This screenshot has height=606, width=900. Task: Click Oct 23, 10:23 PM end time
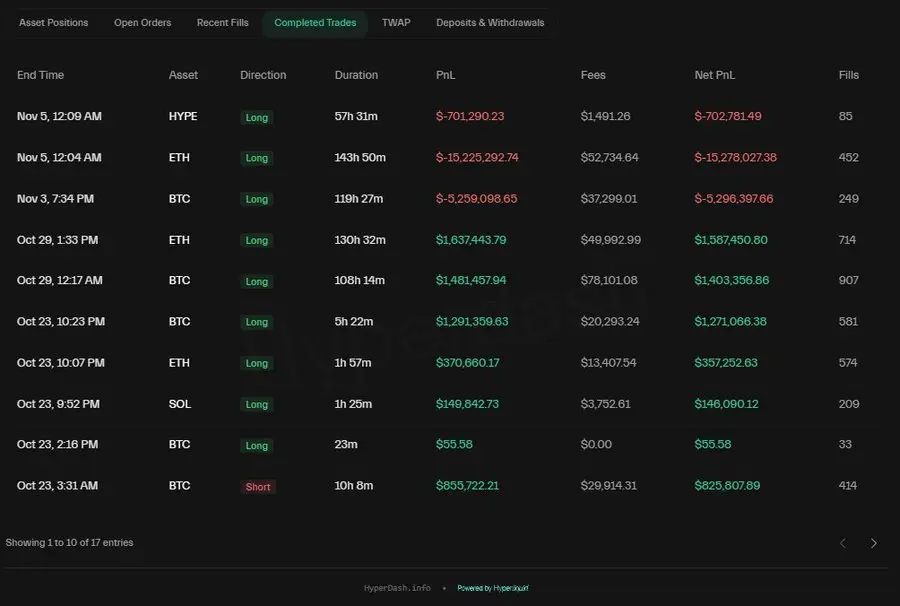[x=61, y=322]
